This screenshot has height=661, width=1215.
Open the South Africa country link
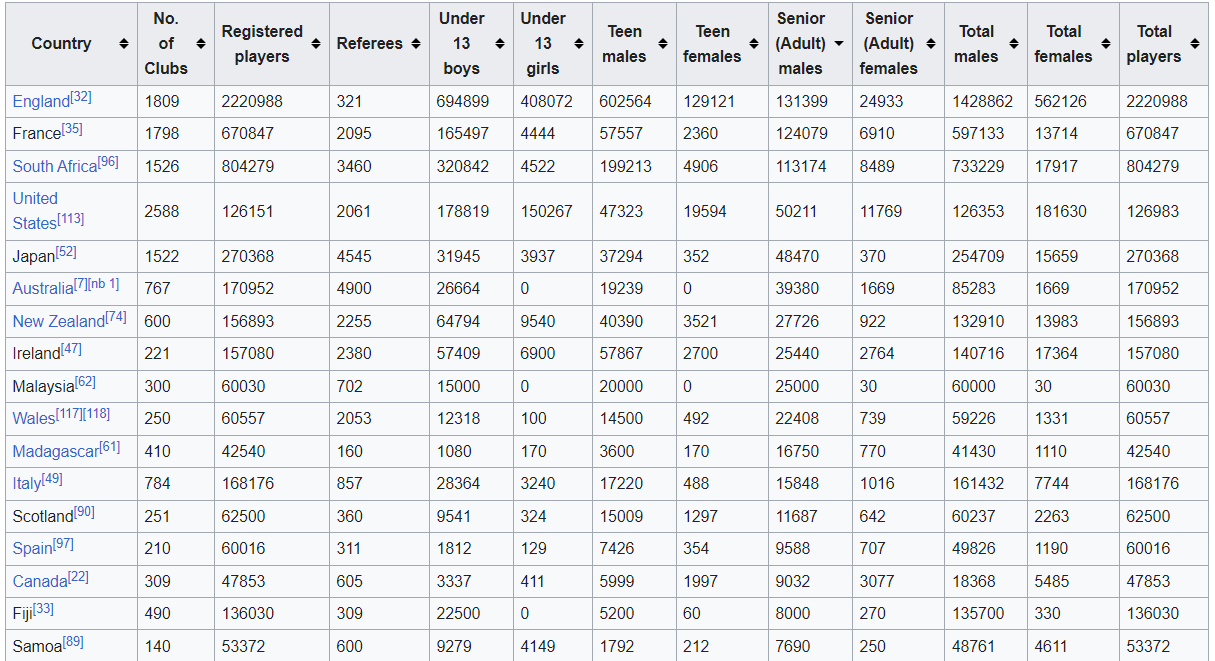[x=55, y=167]
